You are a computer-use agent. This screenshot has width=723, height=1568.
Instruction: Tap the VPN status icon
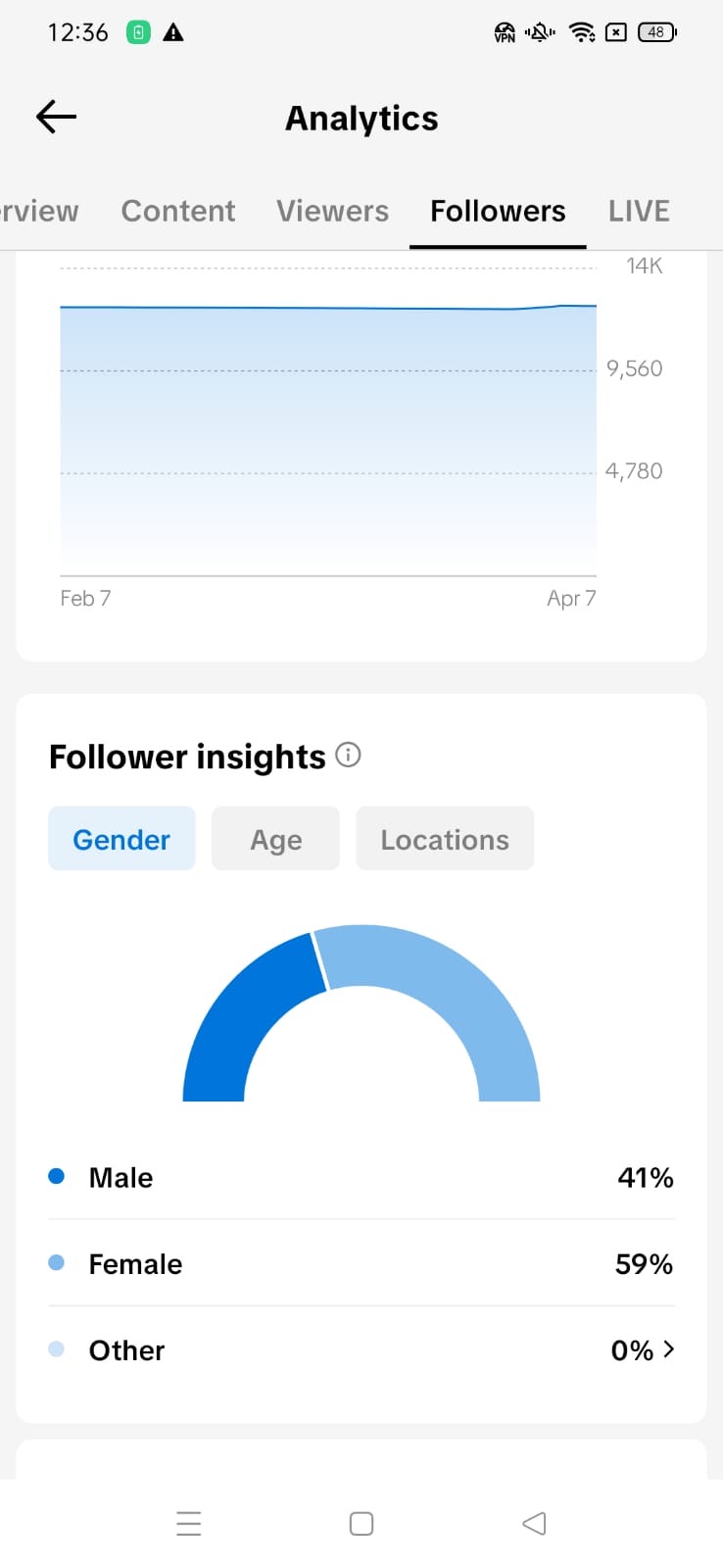[x=505, y=33]
